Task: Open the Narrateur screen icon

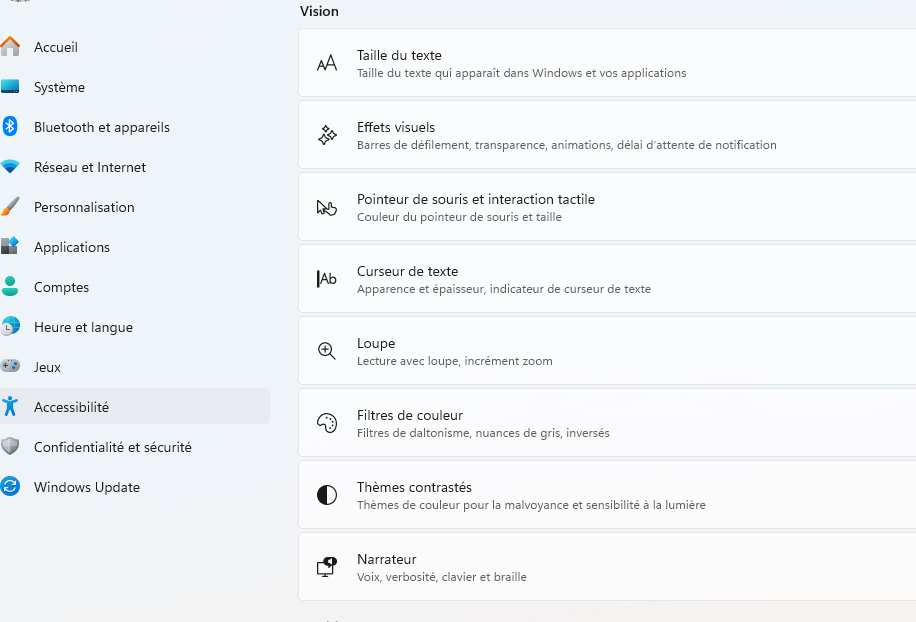Action: click(x=327, y=567)
